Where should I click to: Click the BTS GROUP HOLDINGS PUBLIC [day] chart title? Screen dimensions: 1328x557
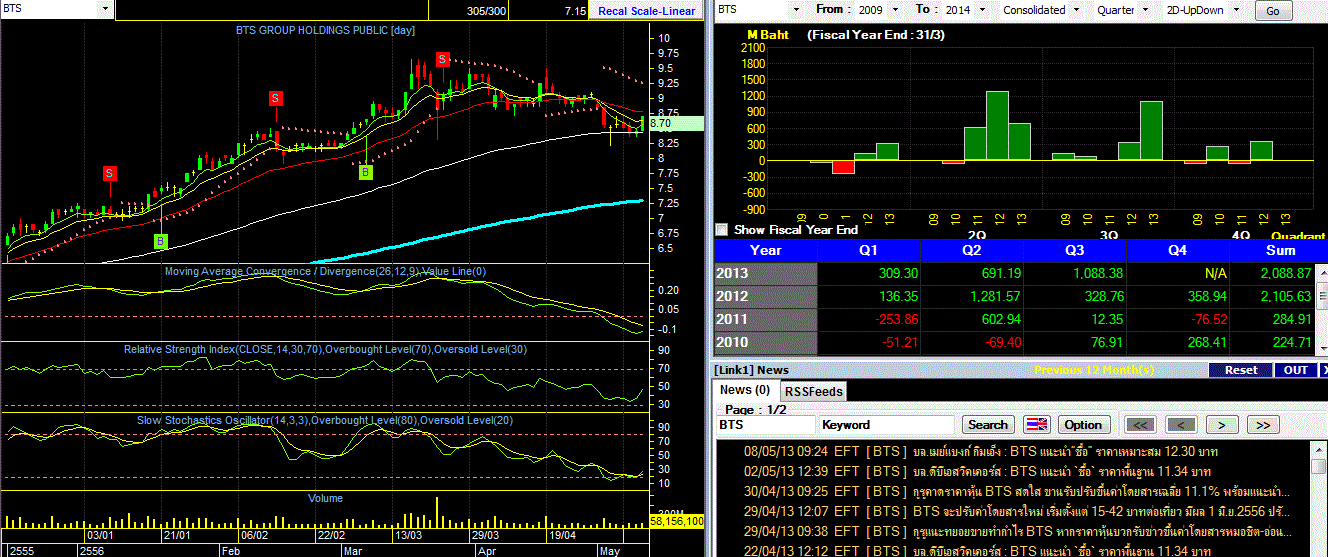point(325,30)
